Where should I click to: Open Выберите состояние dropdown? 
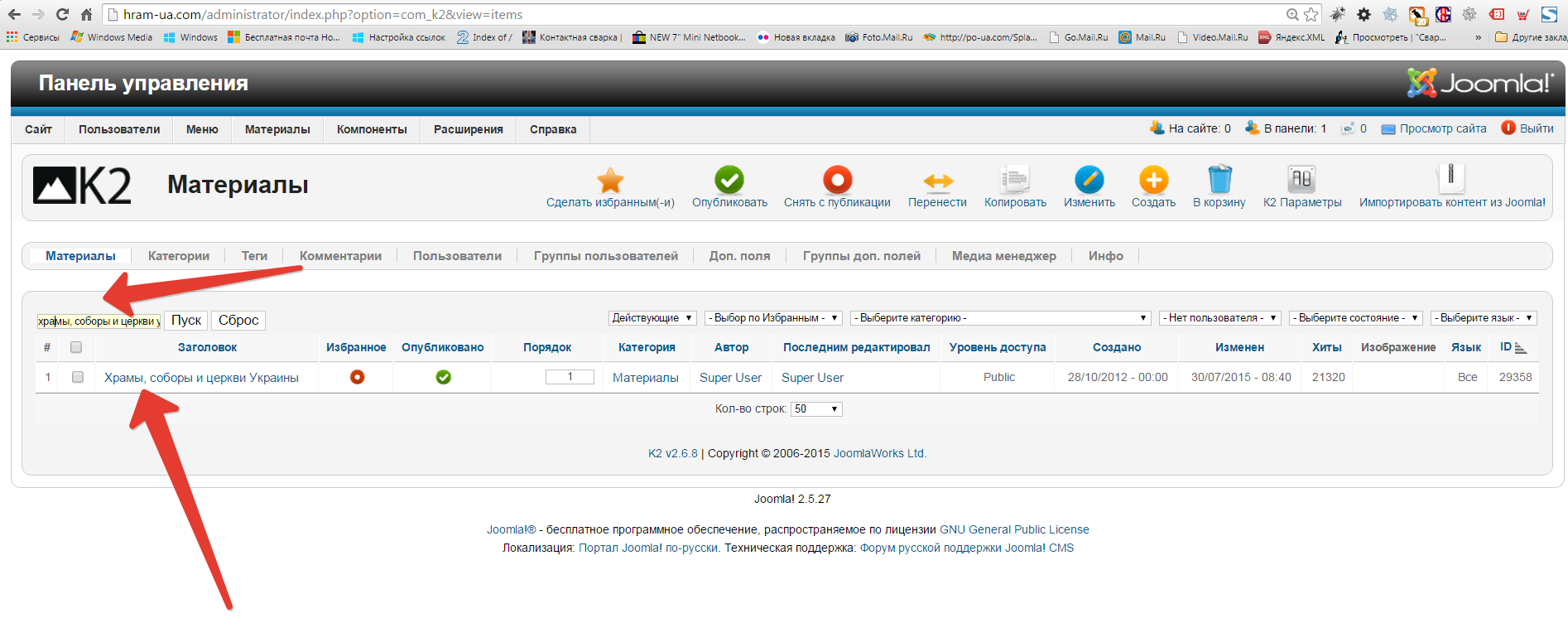pyautogui.click(x=1356, y=318)
